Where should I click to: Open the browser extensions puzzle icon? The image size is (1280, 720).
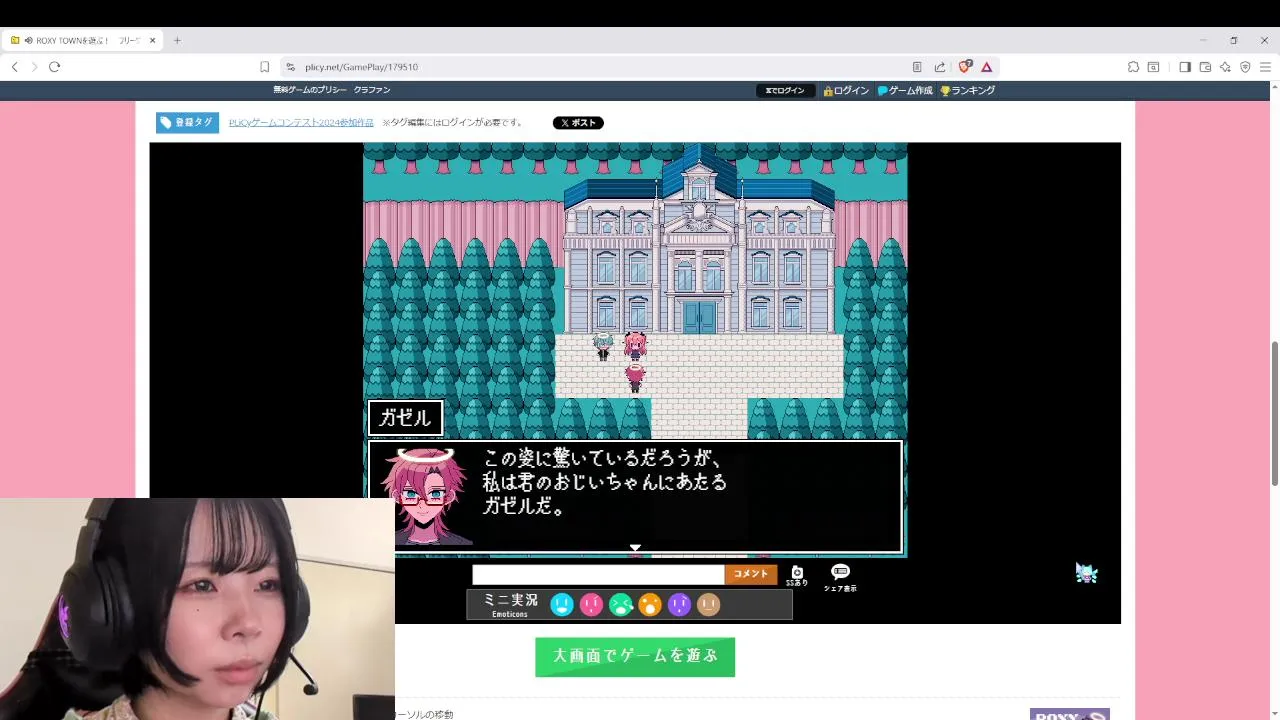[x=1133, y=67]
